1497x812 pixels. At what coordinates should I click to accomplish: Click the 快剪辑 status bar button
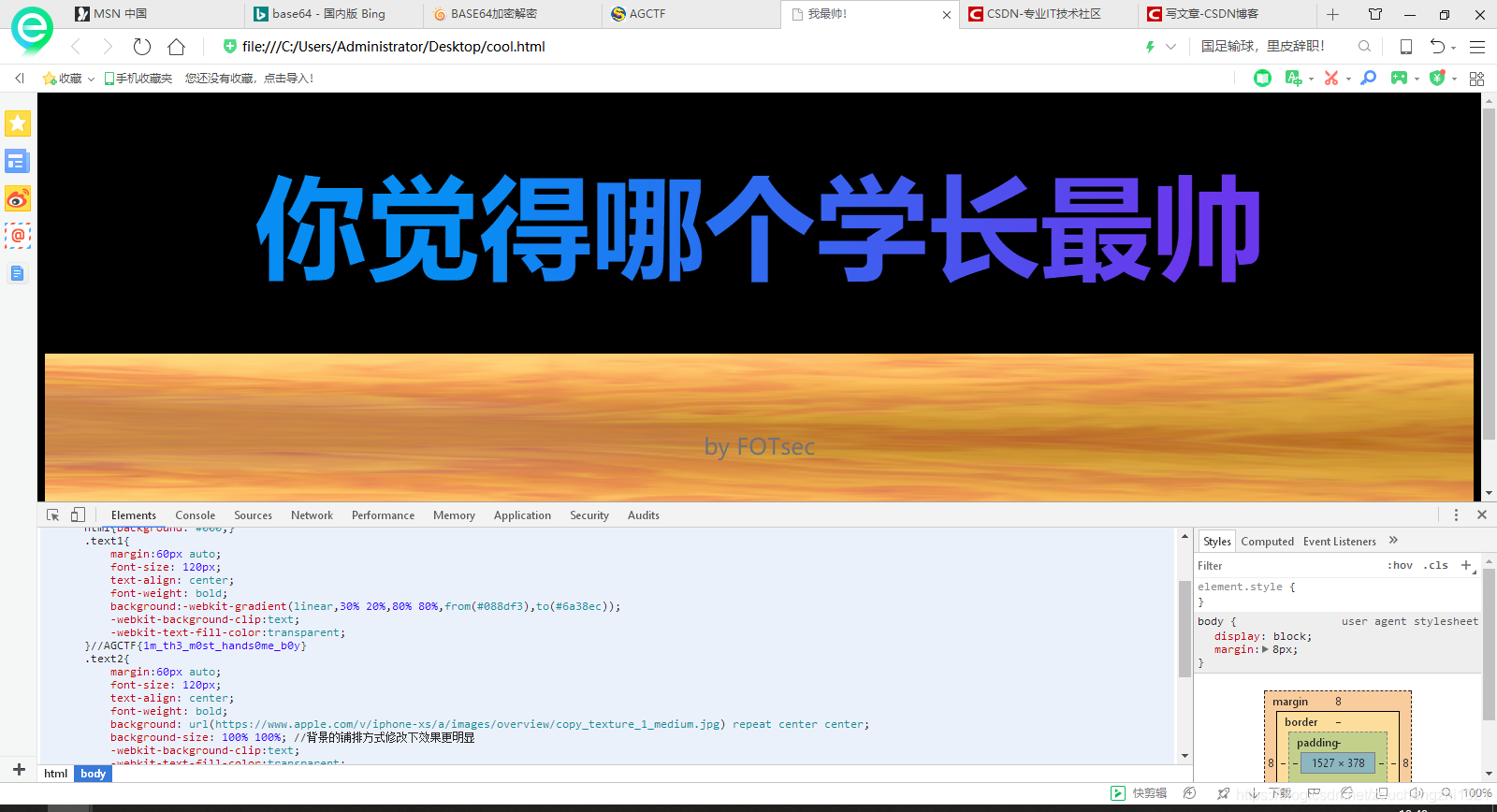[1139, 793]
